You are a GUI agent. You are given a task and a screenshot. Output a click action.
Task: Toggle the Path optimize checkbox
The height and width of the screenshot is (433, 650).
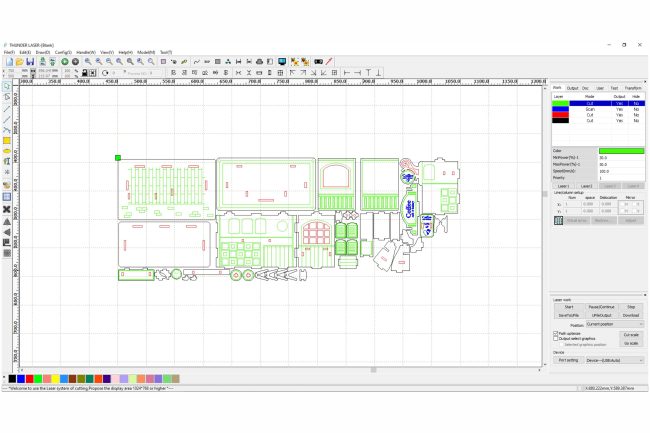[556, 332]
